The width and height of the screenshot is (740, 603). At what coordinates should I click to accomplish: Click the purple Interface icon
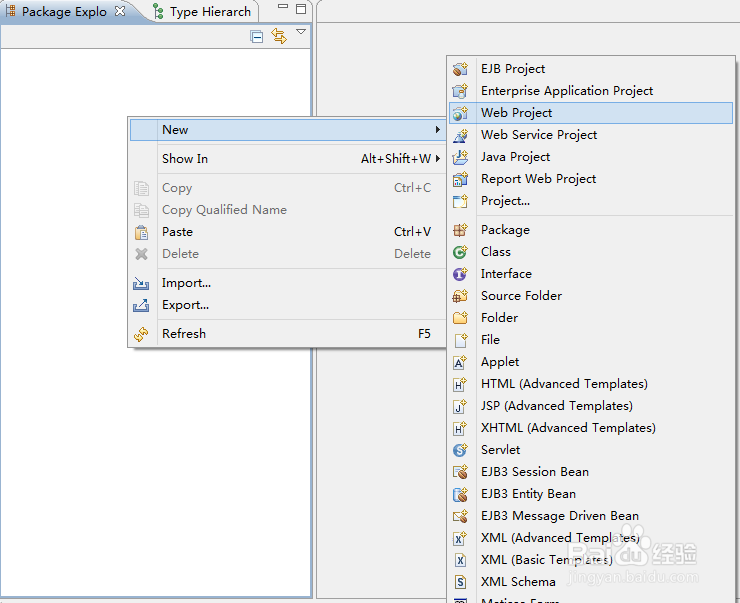460,274
